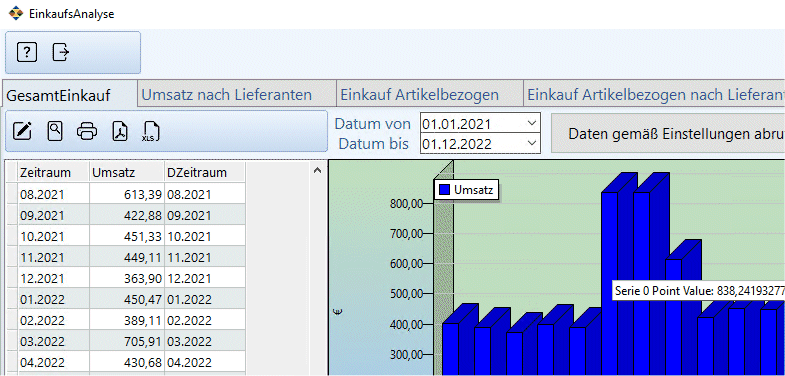
Task: Select the 04.2022 Zeitraum cell
Action: (53, 362)
